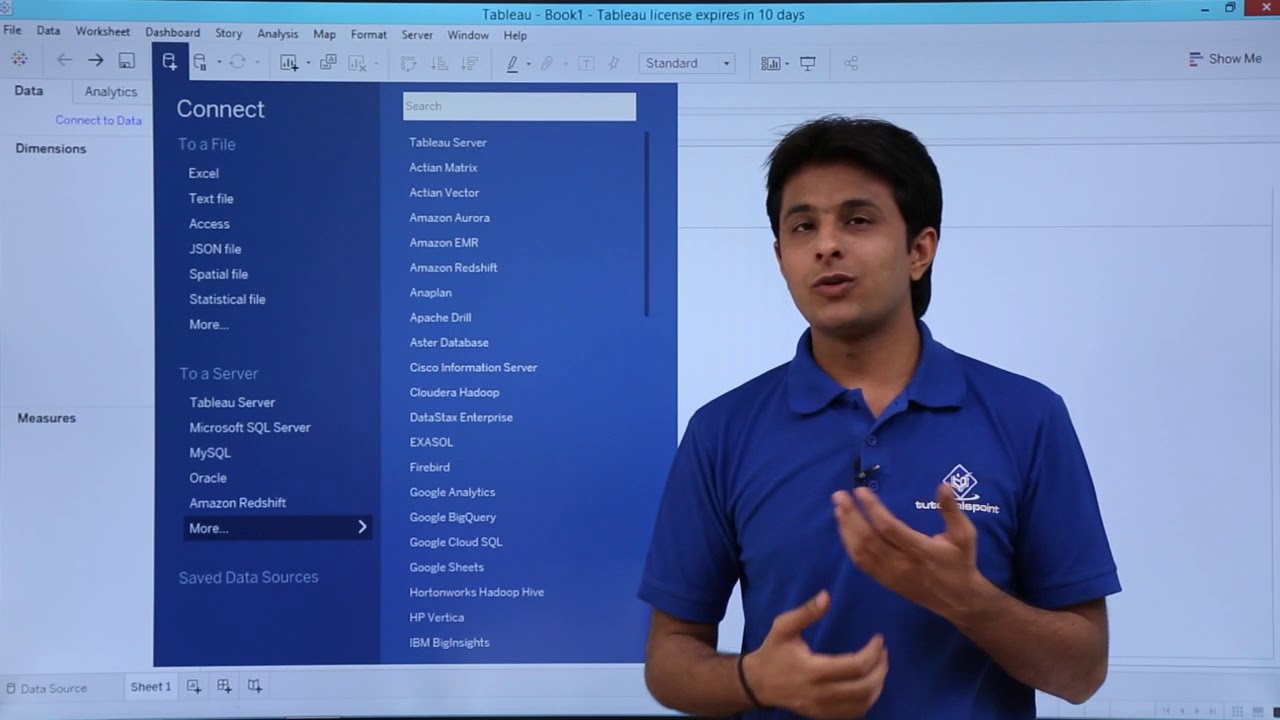Viewport: 1280px width, 720px height.
Task: Add new worksheet icon beside Sheet 1
Action: pyautogui.click(x=194, y=686)
